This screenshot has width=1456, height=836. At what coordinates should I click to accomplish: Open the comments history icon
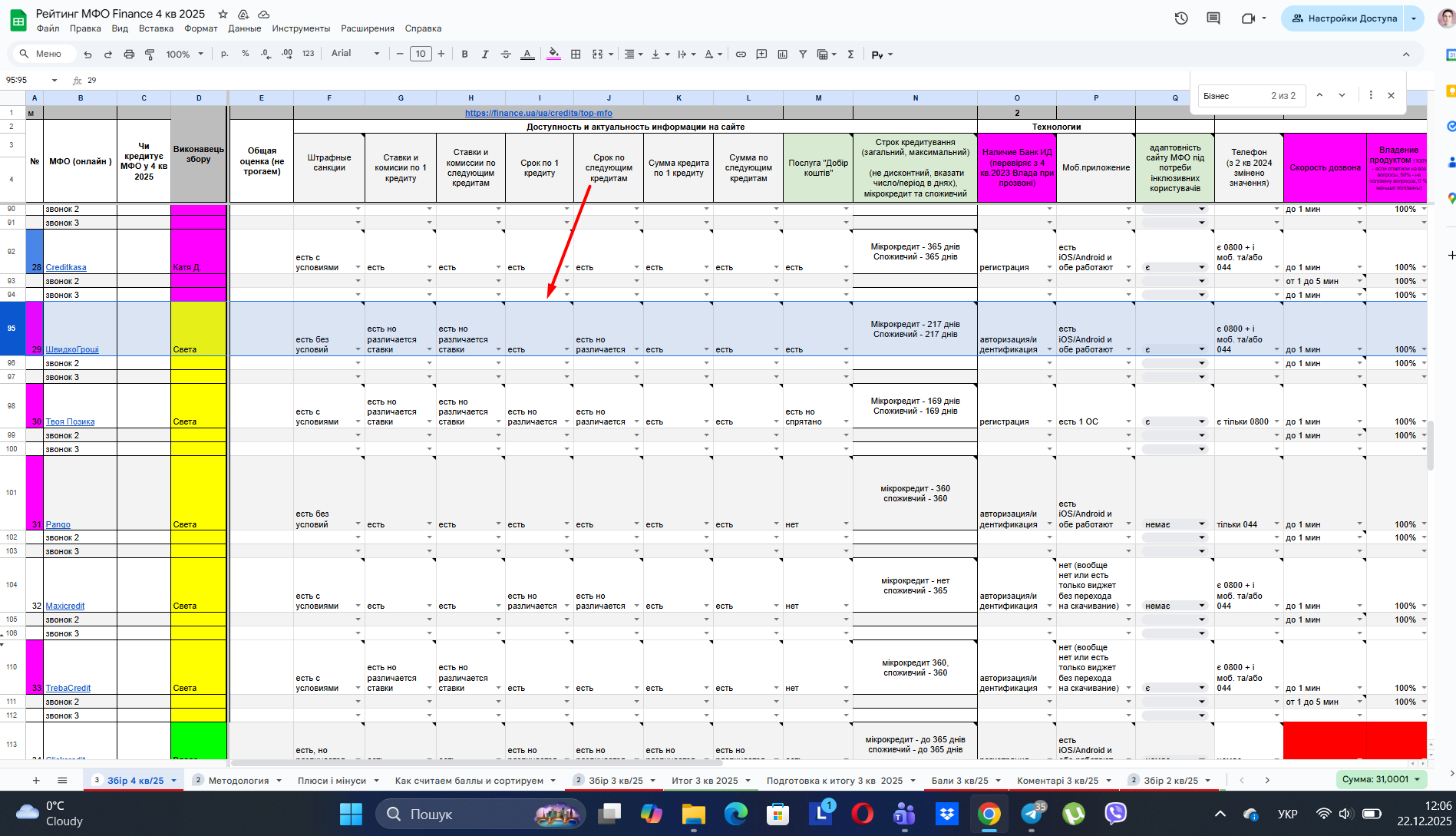tap(1213, 18)
